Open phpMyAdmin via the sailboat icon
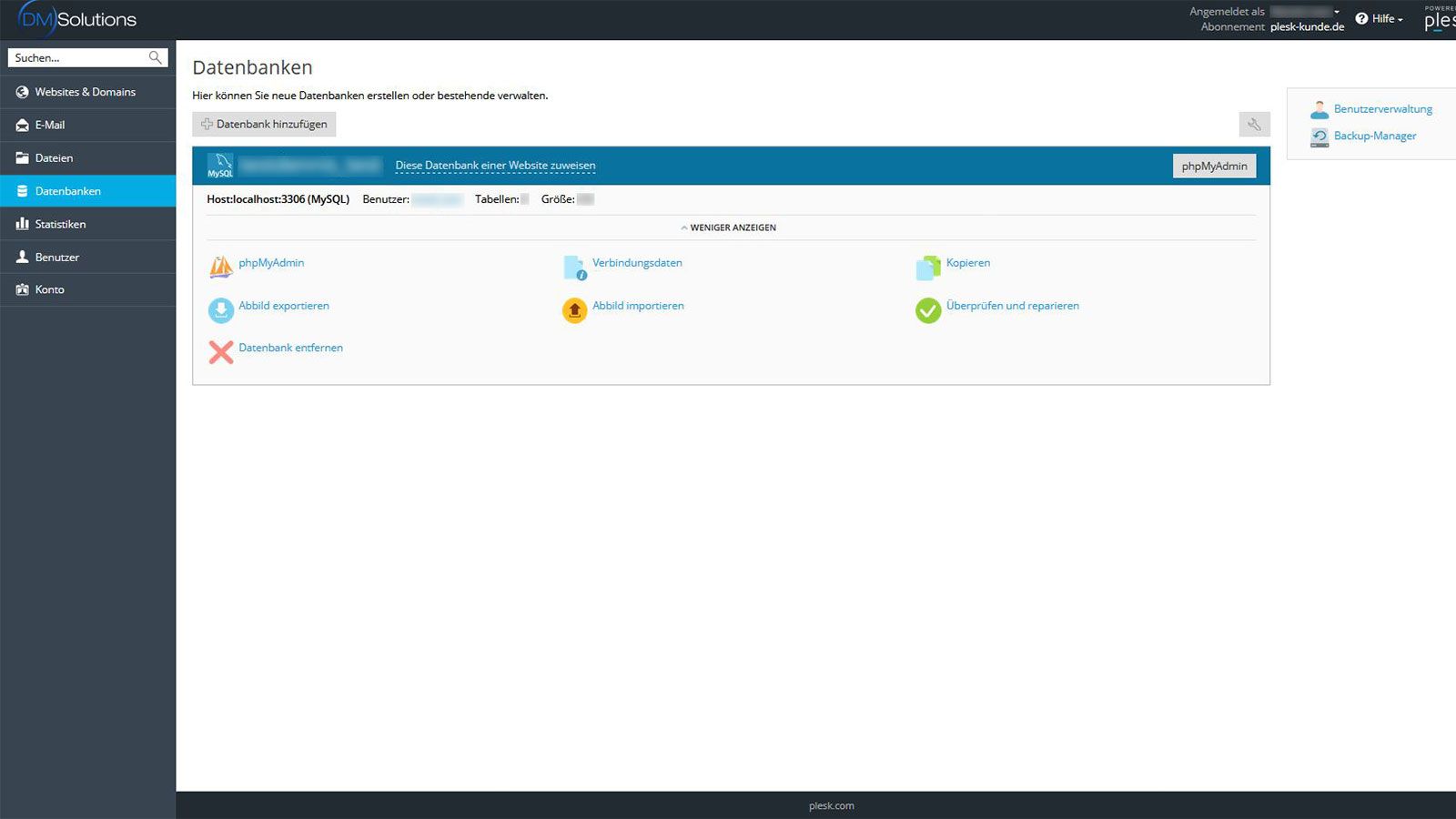1456x819 pixels. coord(270,263)
